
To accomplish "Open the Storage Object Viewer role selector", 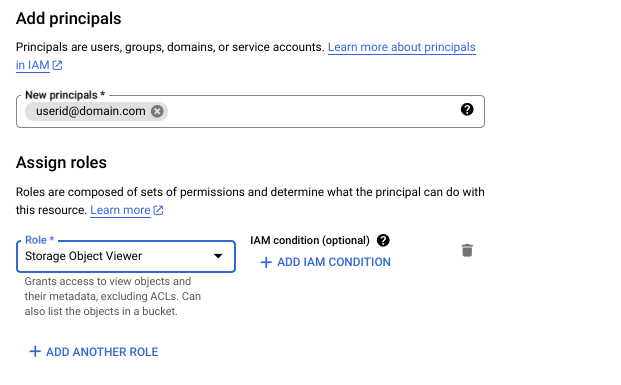I will coord(126,256).
